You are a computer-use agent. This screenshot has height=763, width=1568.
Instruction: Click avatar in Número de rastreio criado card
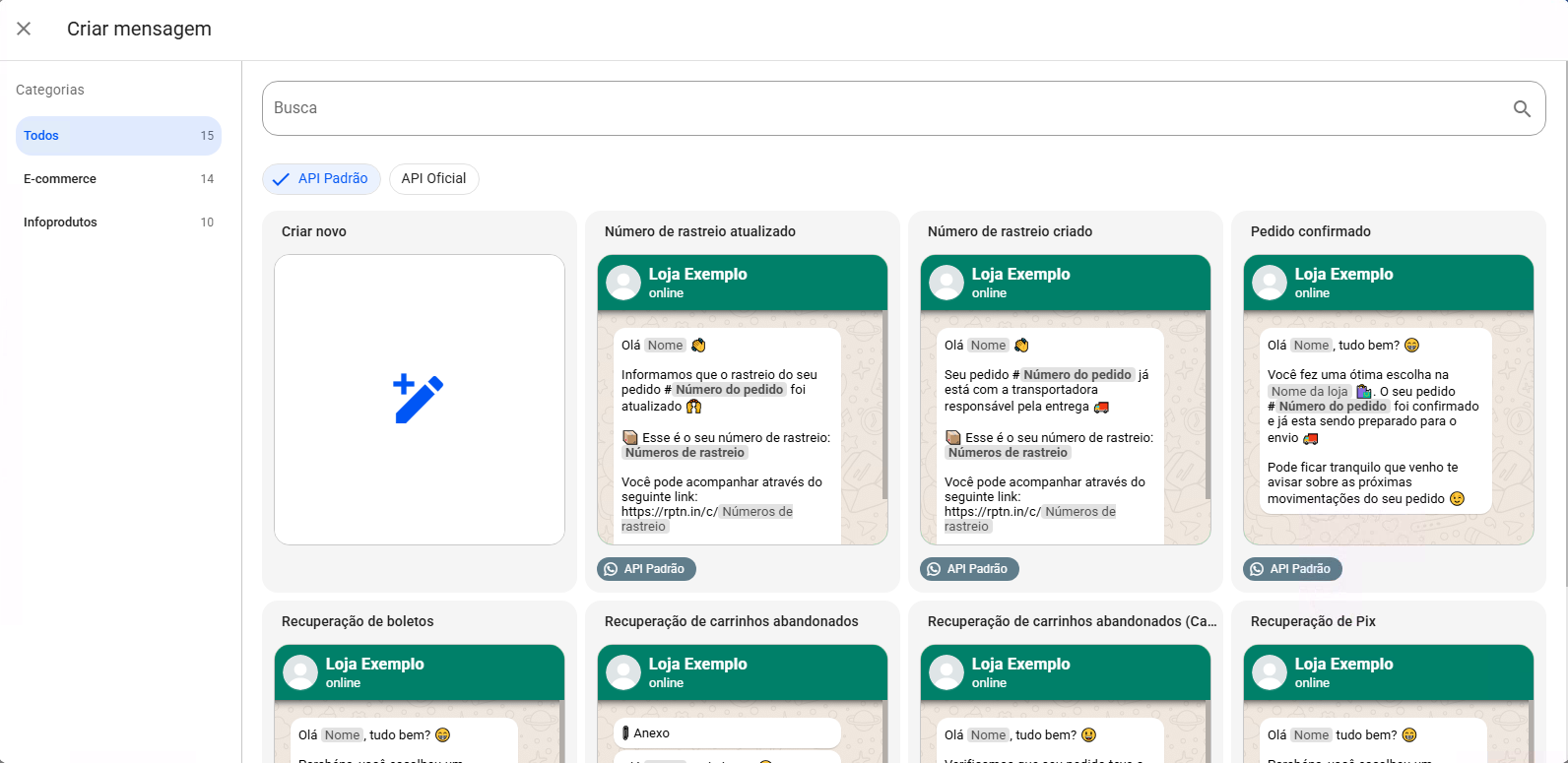tap(947, 283)
